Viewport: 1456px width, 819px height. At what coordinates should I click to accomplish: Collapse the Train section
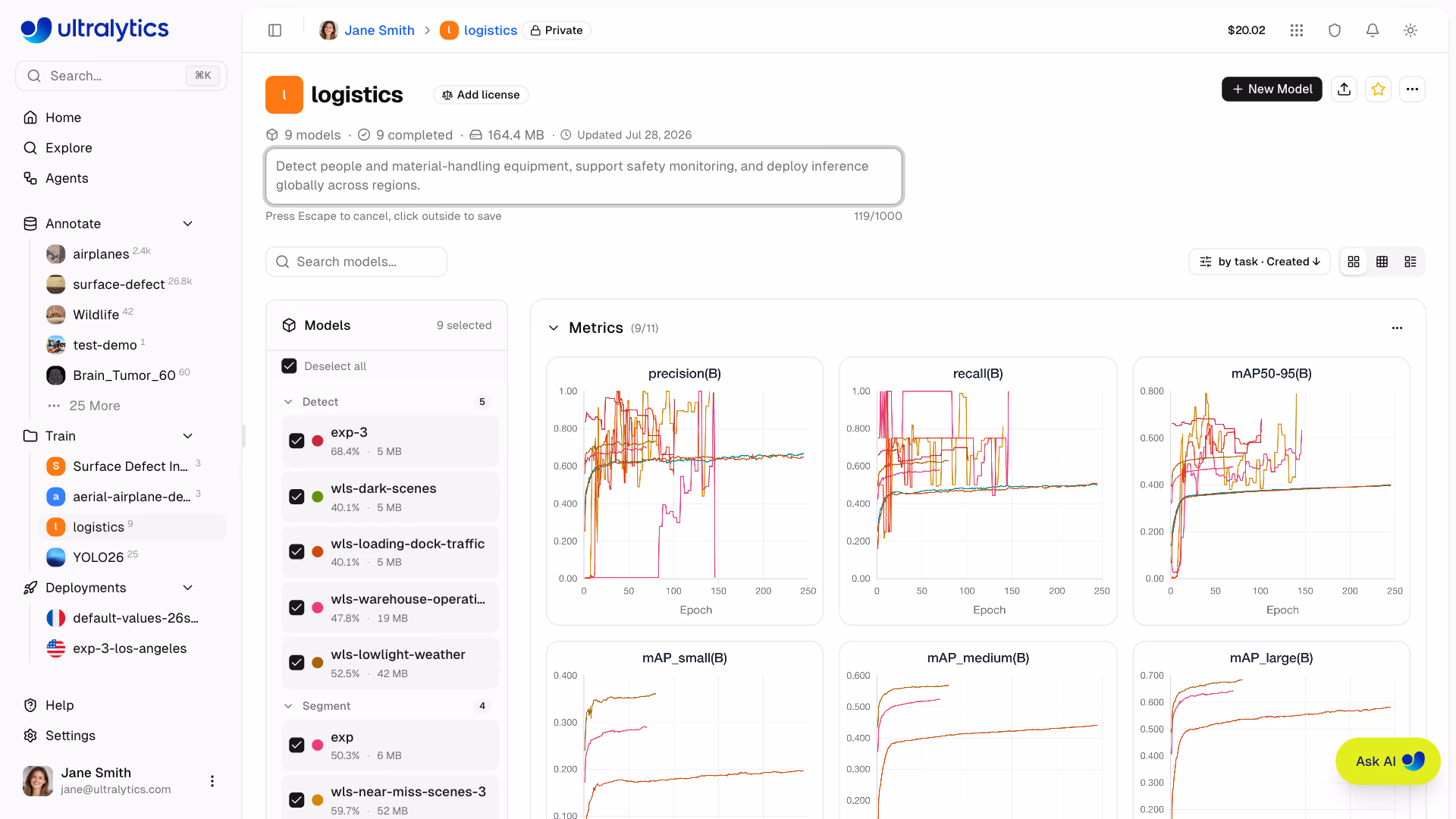click(x=188, y=436)
